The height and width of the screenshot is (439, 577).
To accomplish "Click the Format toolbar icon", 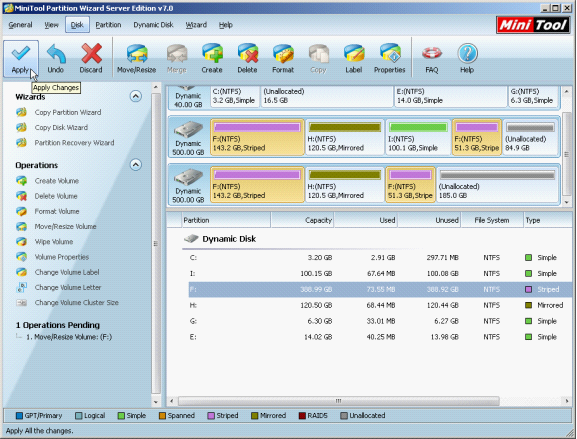I will coord(283,59).
